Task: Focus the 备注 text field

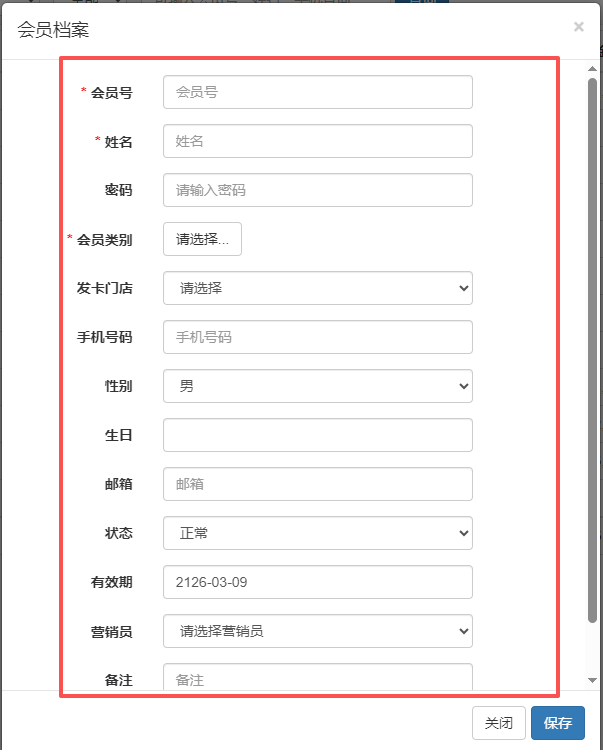Action: click(x=318, y=677)
